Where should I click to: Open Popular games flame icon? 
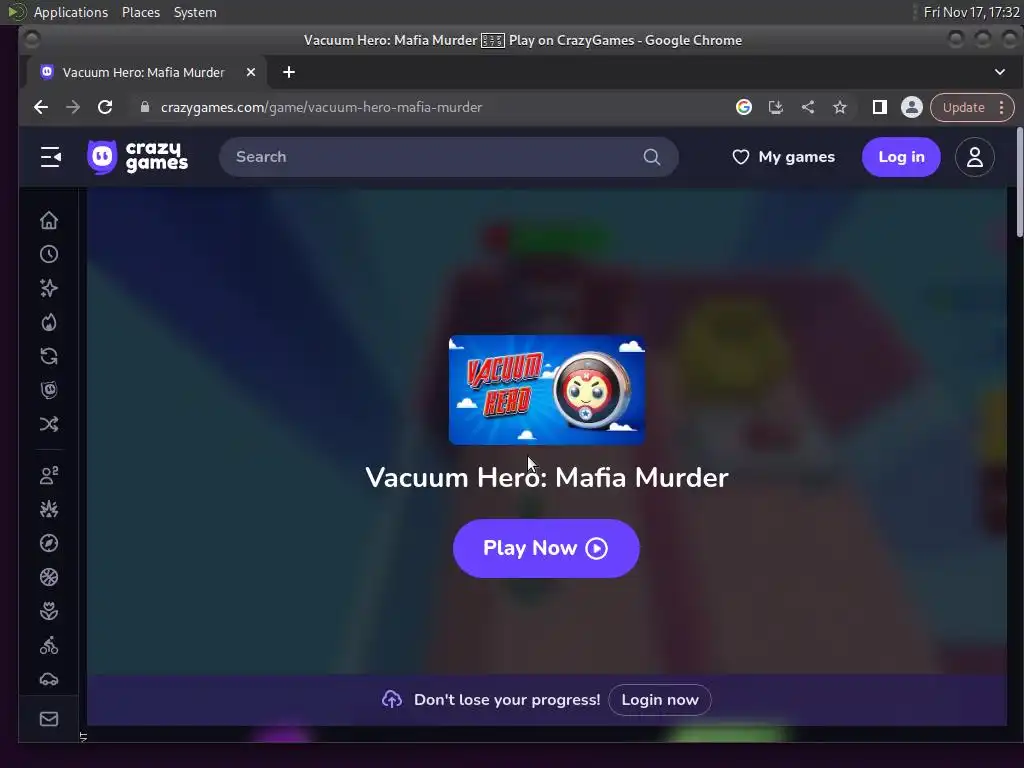pos(49,322)
